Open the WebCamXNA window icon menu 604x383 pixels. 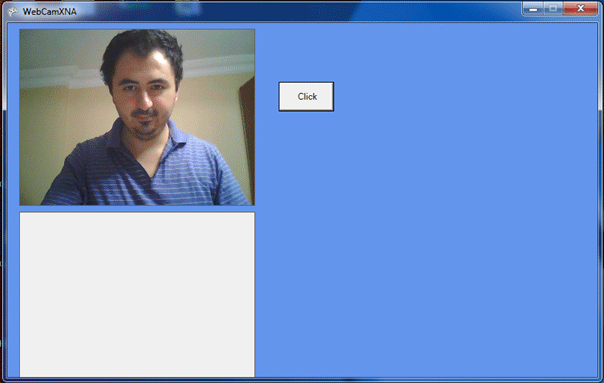[13, 12]
